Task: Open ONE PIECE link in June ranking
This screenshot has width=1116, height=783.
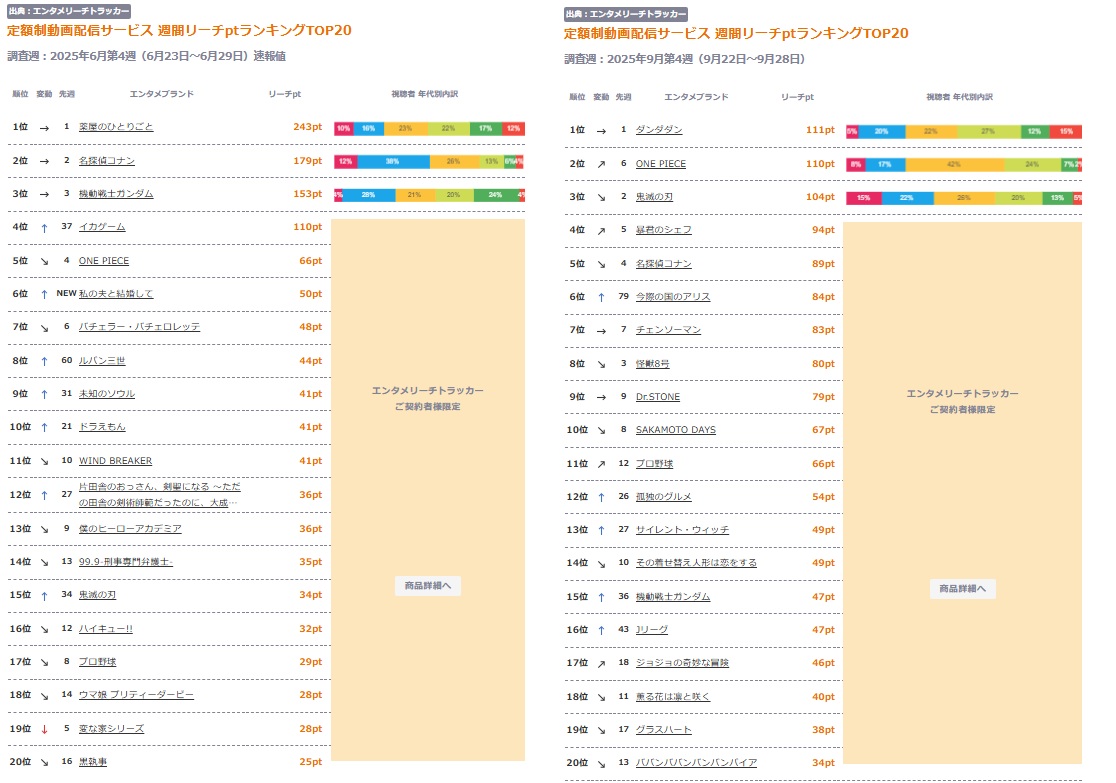Action: (x=103, y=261)
